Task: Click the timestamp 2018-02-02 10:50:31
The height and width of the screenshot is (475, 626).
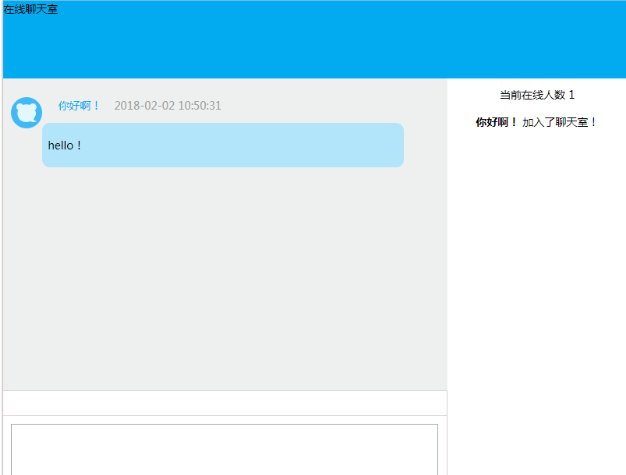Action: [167, 106]
